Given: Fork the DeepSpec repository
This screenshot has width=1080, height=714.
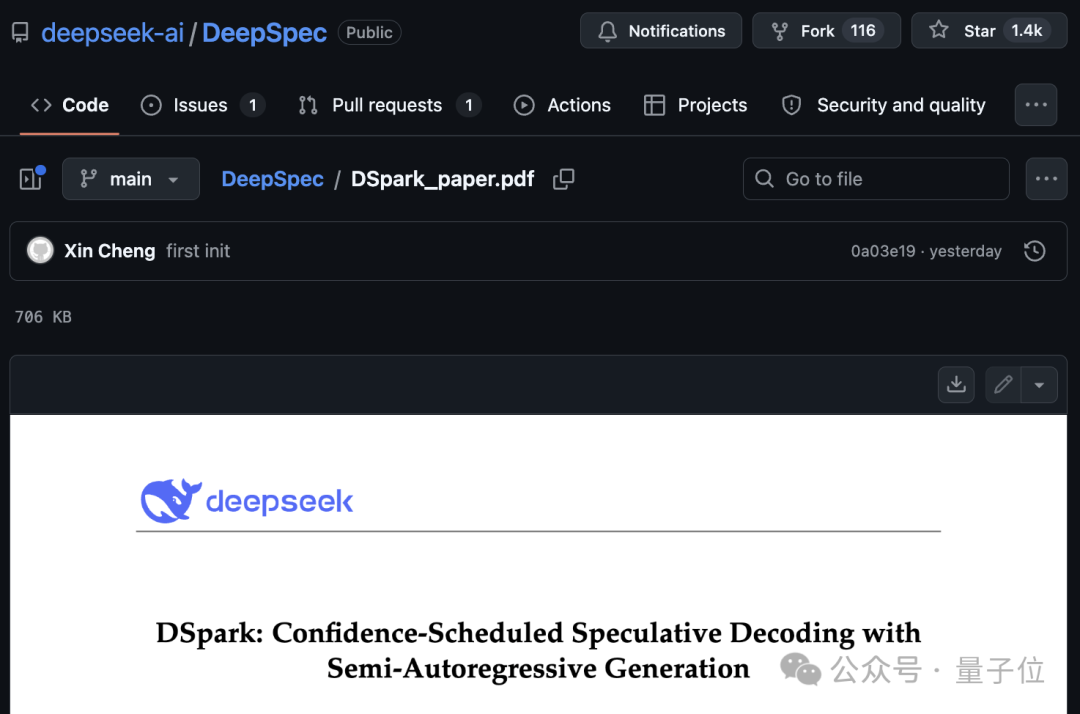Looking at the screenshot, I should pyautogui.click(x=827, y=31).
